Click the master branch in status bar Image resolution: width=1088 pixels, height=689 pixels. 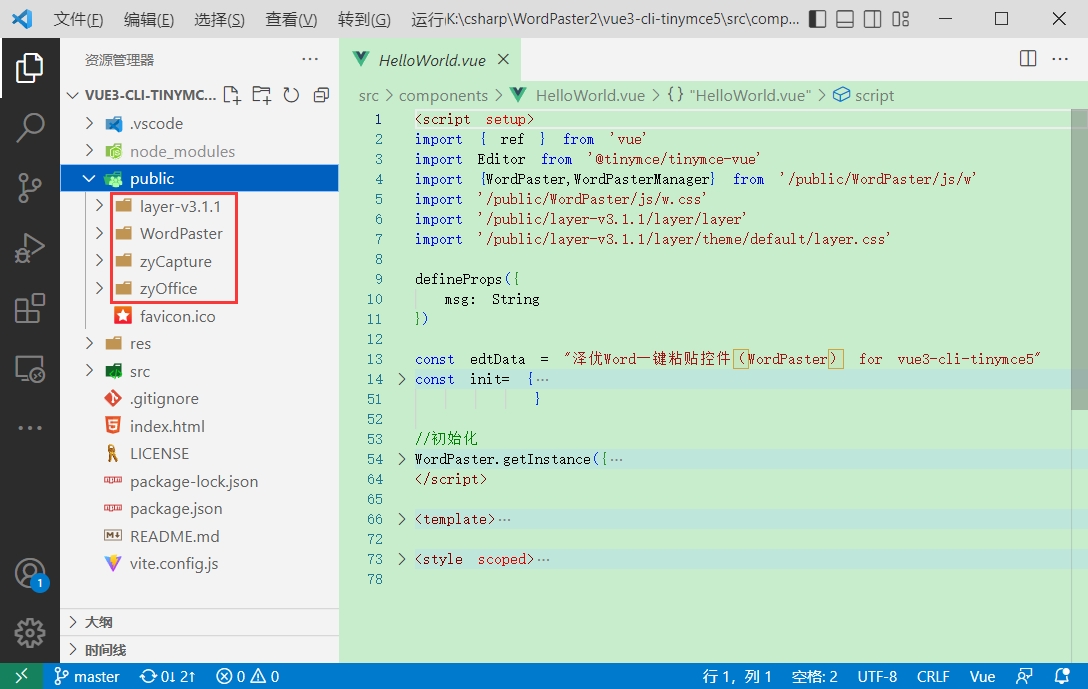click(87, 676)
